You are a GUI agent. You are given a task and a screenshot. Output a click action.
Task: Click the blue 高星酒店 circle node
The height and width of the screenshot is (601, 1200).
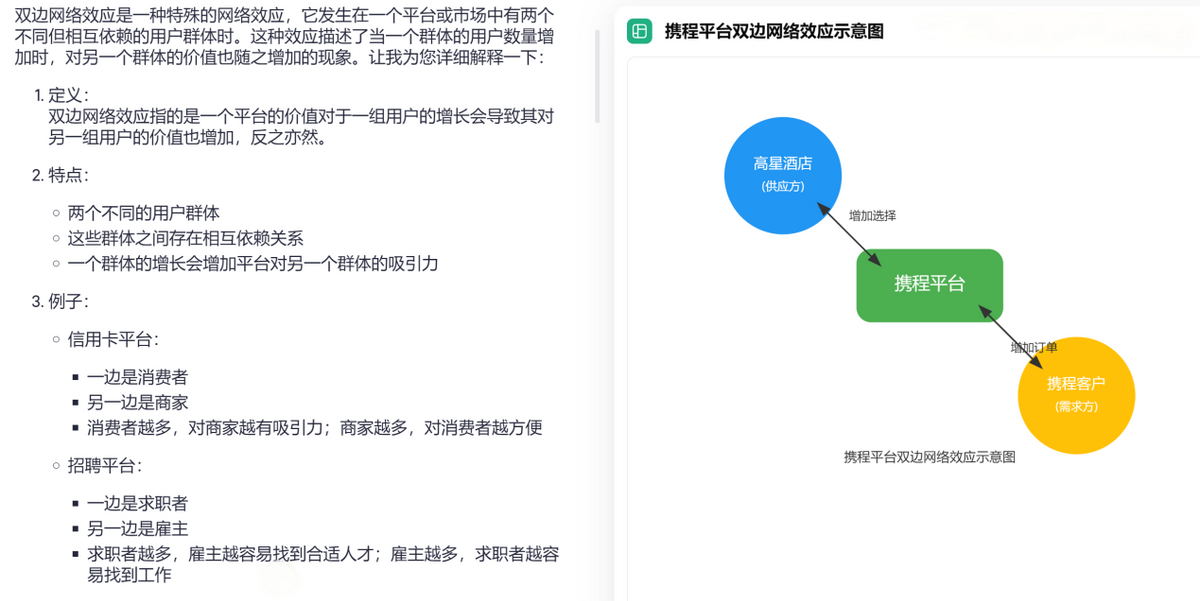coord(783,174)
